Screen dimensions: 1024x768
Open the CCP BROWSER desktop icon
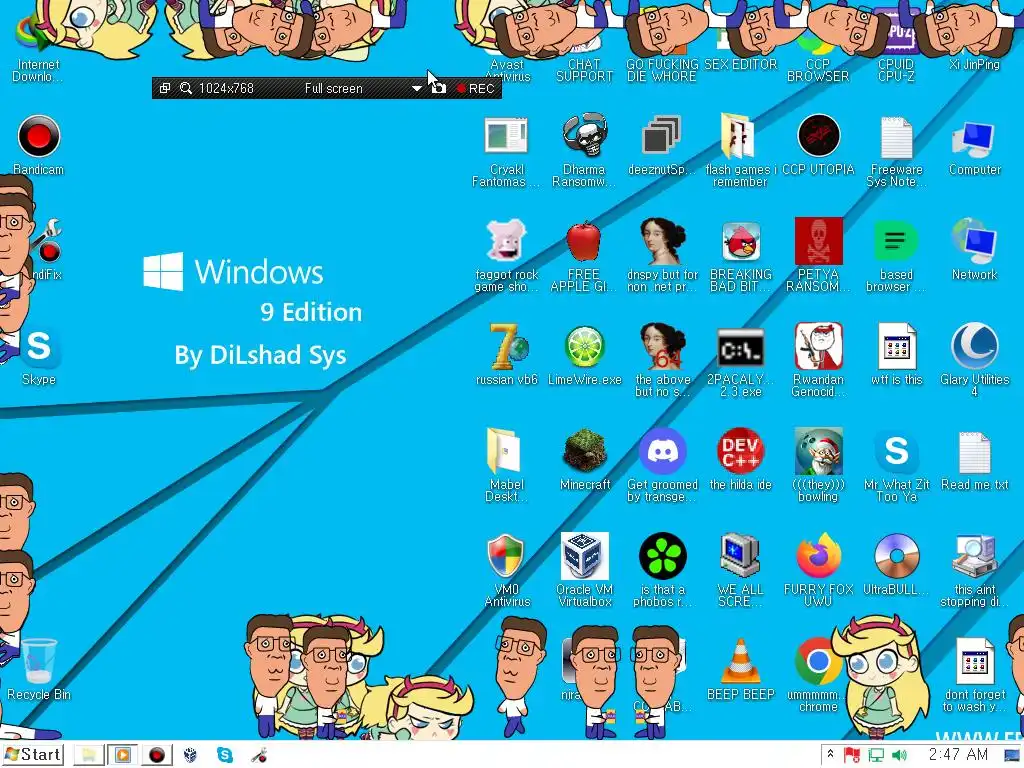click(818, 71)
